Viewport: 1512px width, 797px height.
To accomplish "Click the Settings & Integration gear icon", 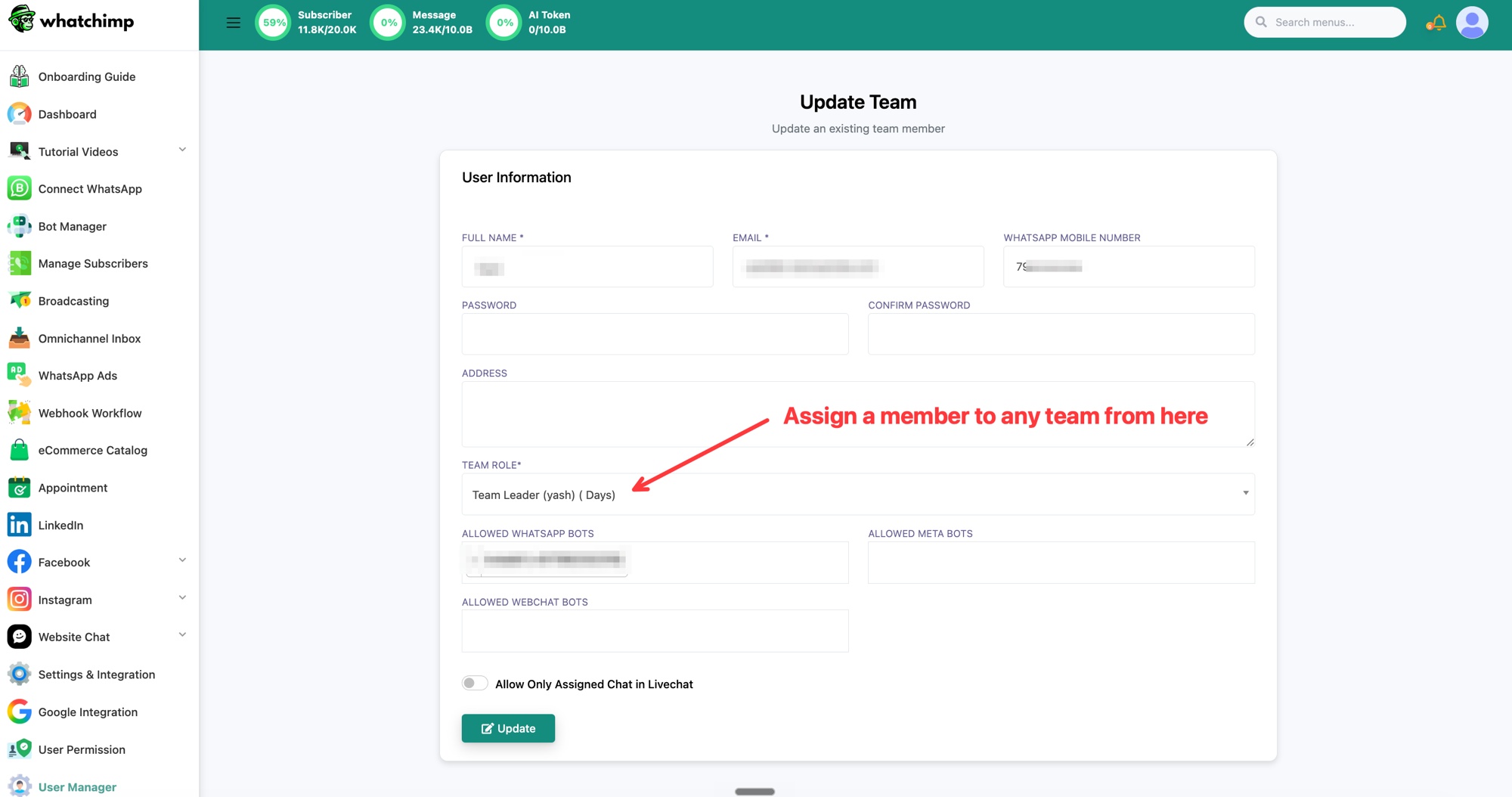I will point(19,675).
